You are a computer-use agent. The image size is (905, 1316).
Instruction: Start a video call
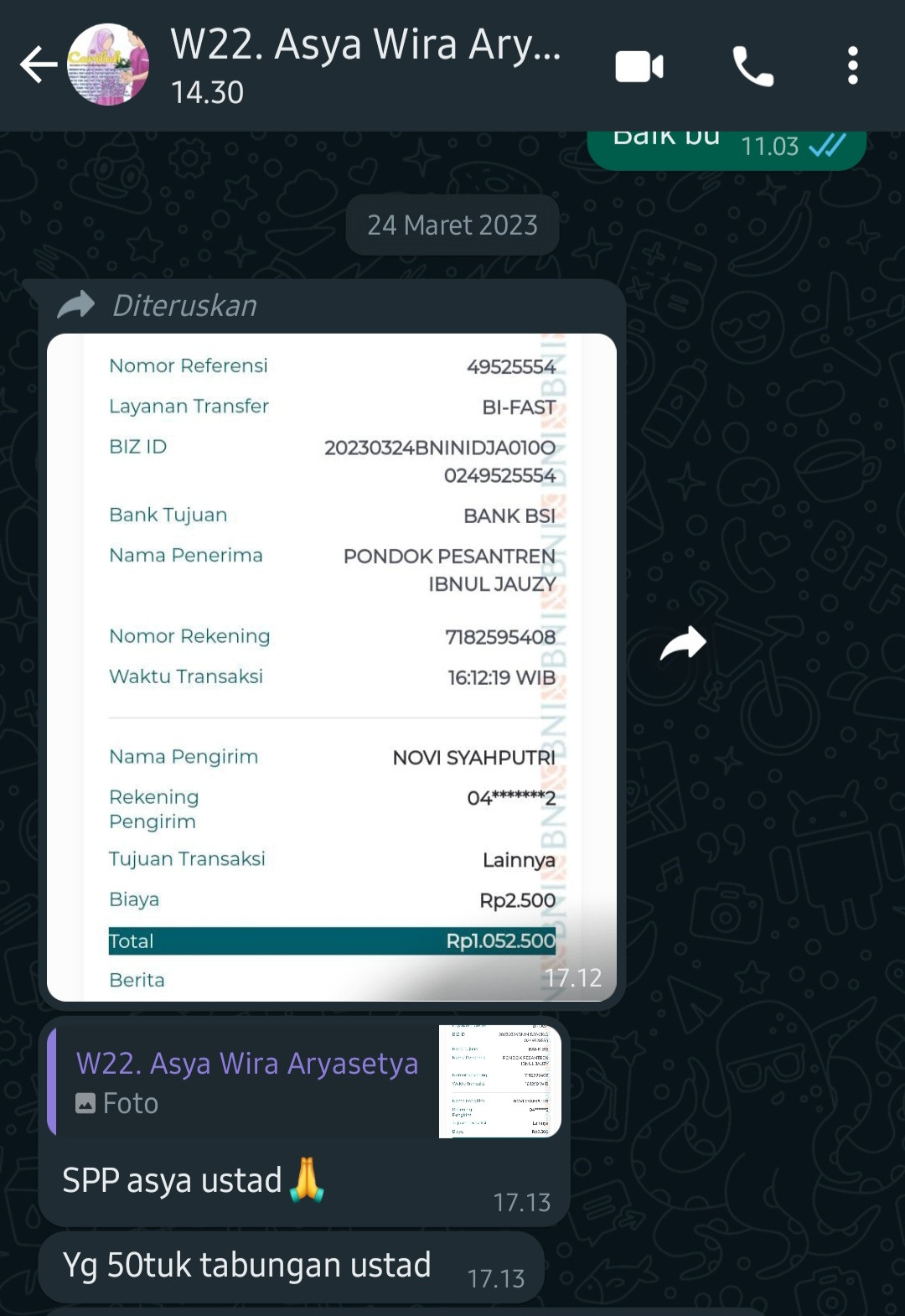(x=639, y=66)
